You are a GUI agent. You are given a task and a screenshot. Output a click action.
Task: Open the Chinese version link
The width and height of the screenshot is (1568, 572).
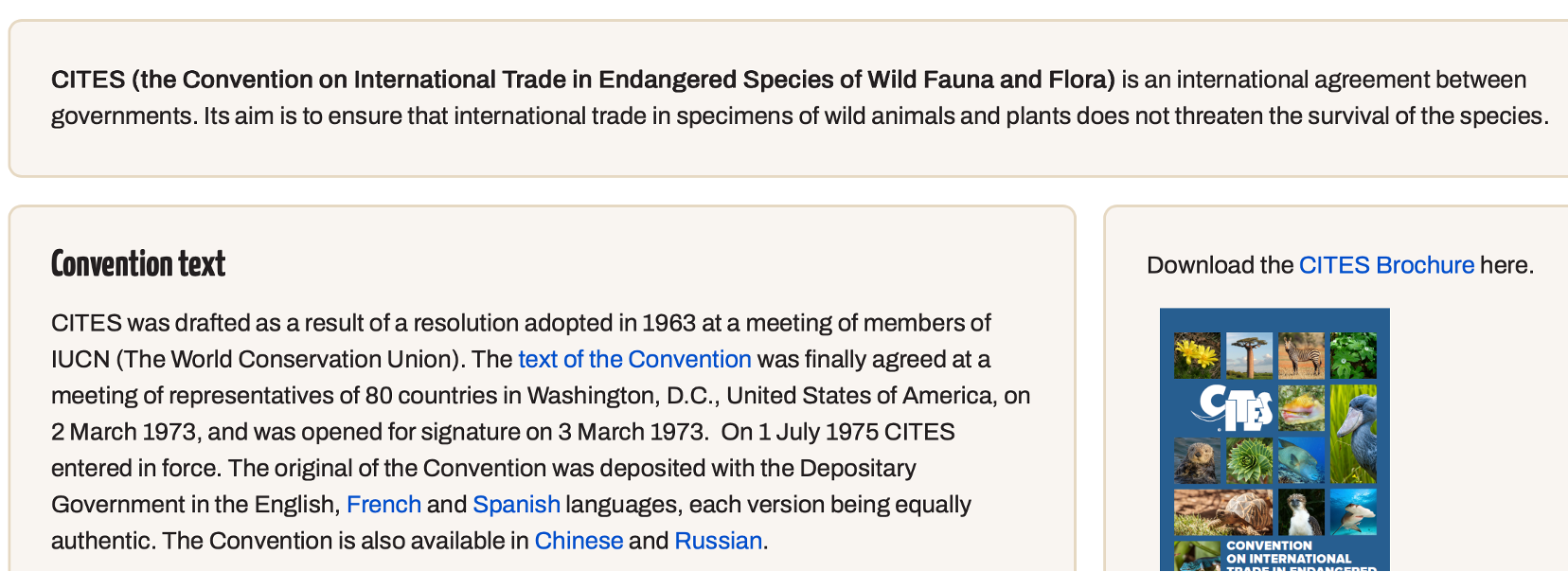click(579, 541)
